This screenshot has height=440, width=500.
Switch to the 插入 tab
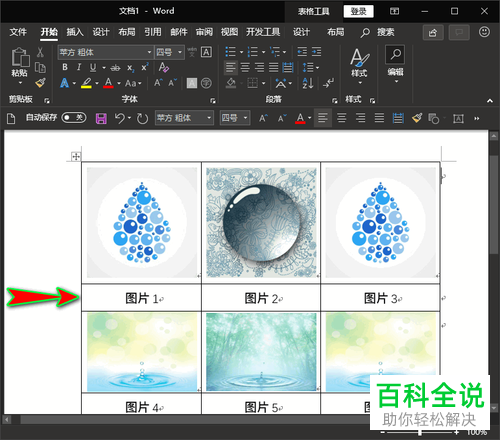pyautogui.click(x=75, y=32)
